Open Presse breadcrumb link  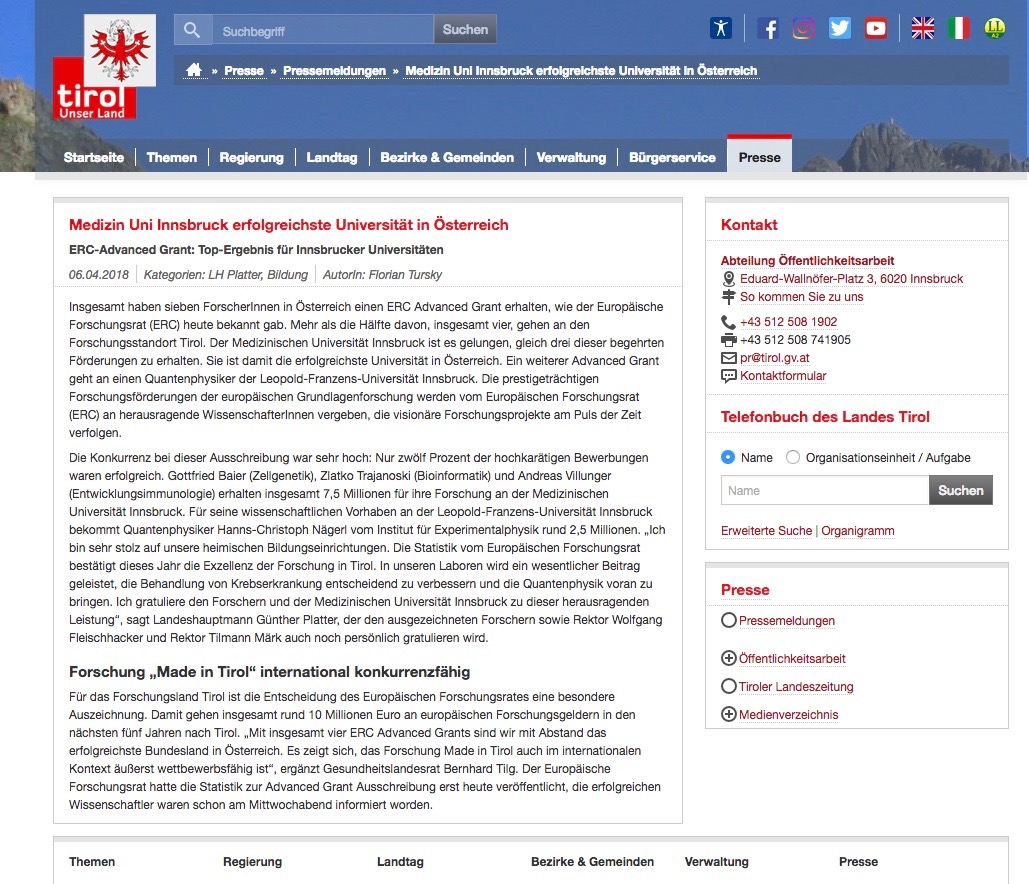click(244, 71)
